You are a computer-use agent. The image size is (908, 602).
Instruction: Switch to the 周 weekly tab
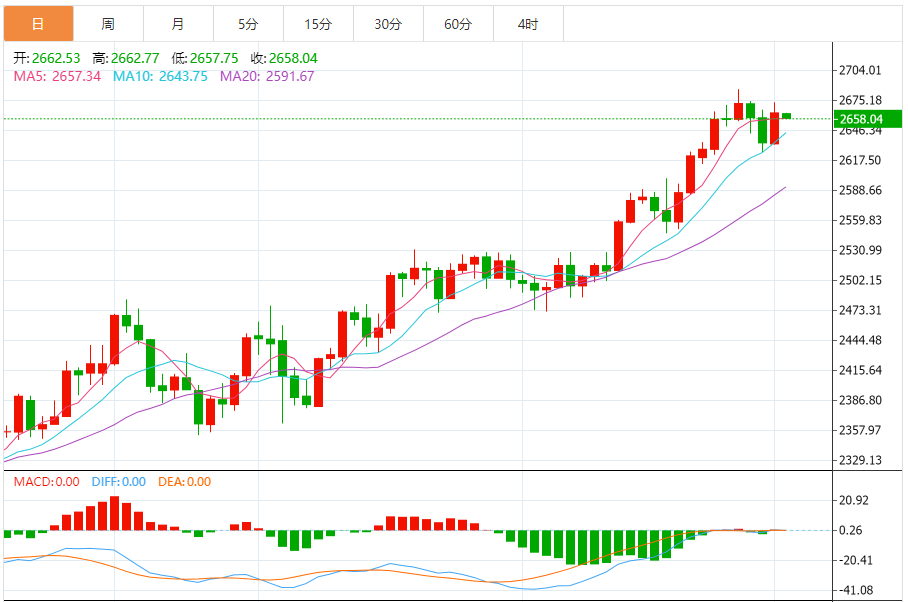pyautogui.click(x=108, y=24)
